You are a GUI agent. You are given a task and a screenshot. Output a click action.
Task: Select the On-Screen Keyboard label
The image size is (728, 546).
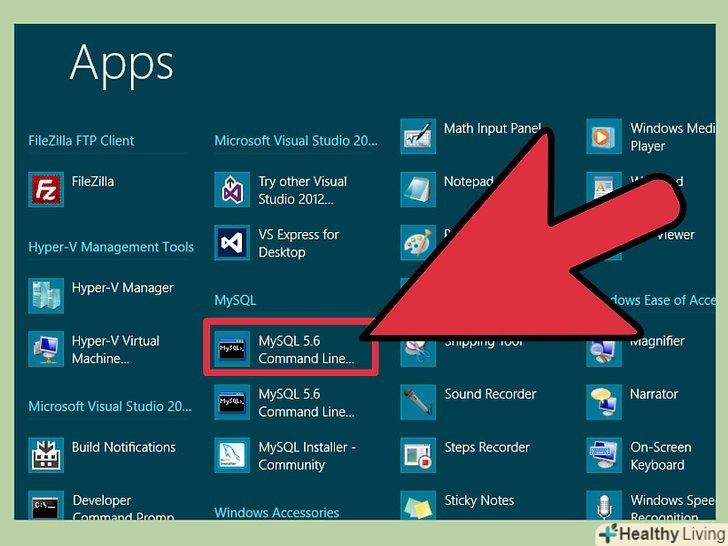click(661, 456)
